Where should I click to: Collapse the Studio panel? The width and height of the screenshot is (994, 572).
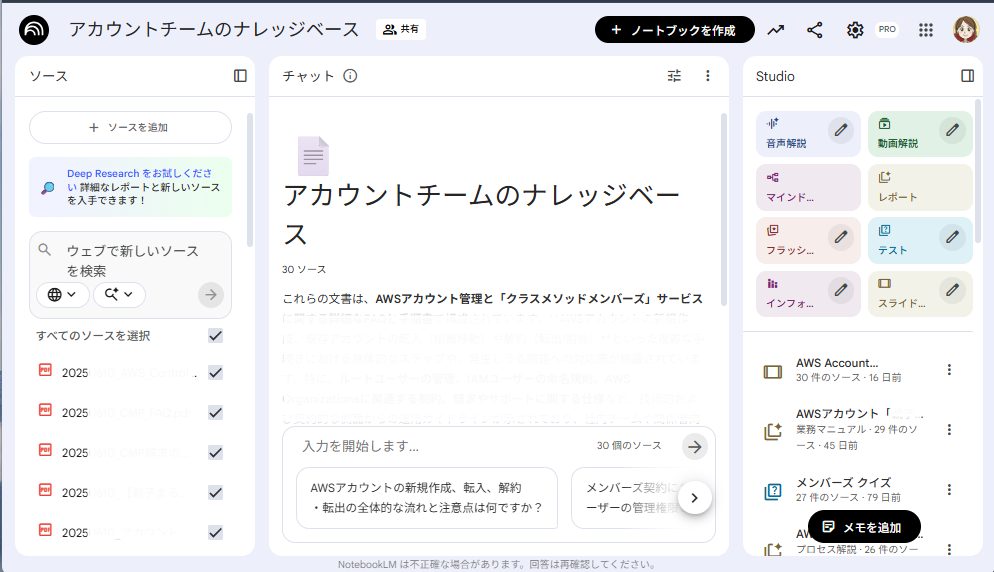tap(967, 76)
